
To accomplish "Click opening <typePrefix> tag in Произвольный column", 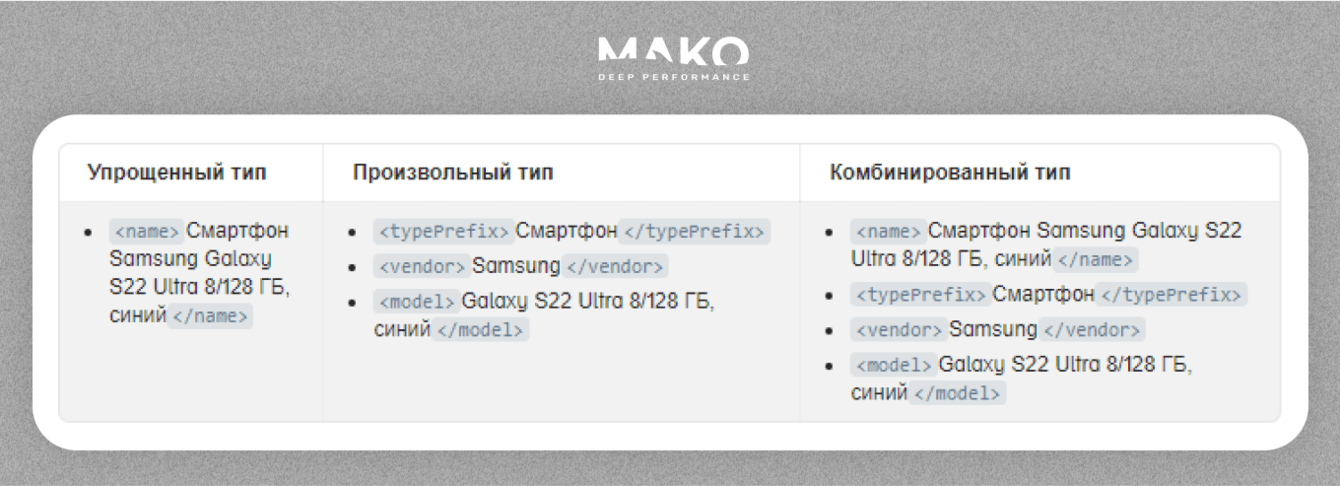I will tap(444, 232).
